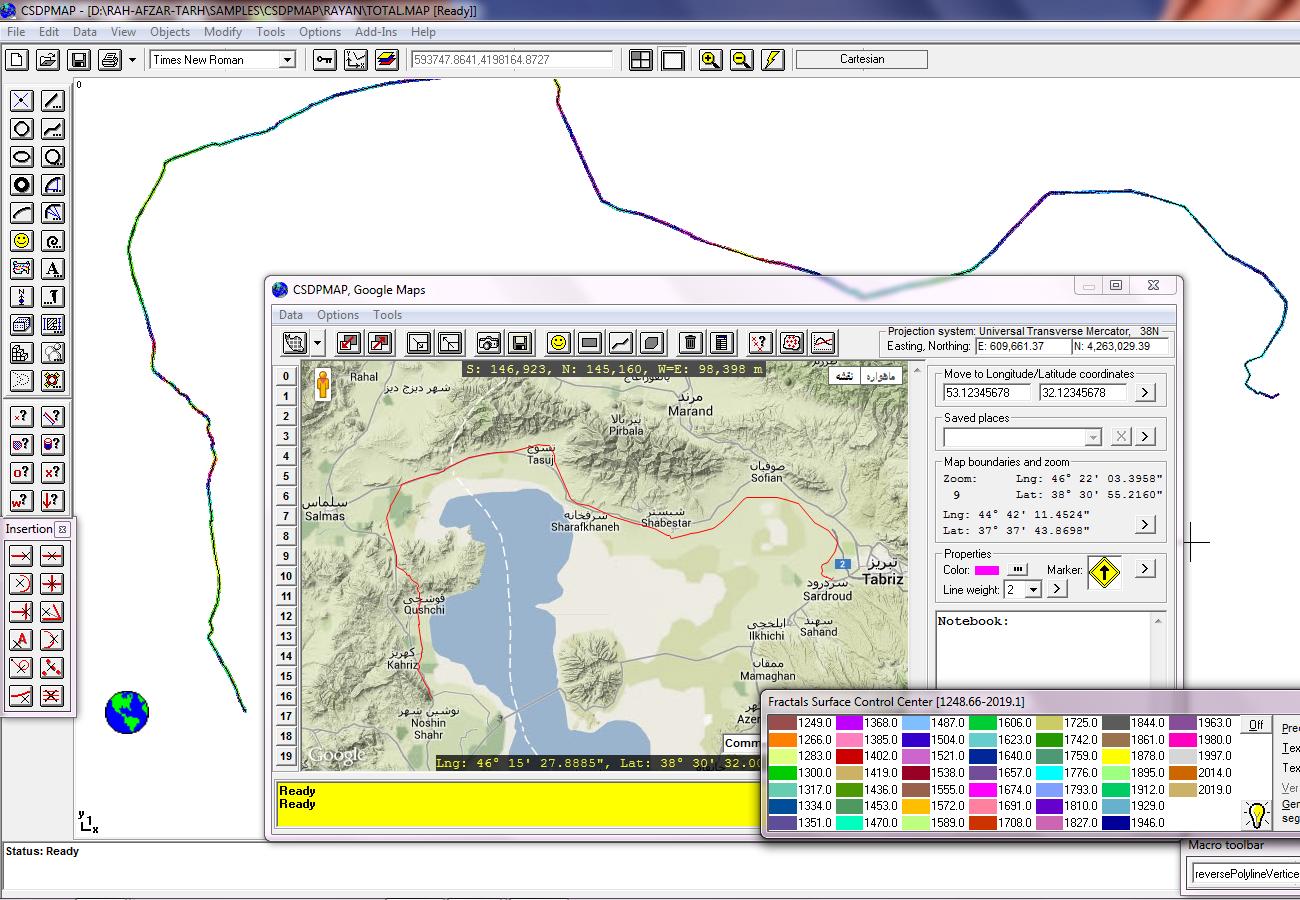Click the 1249.0 color swatch in Fractals panel

781,723
